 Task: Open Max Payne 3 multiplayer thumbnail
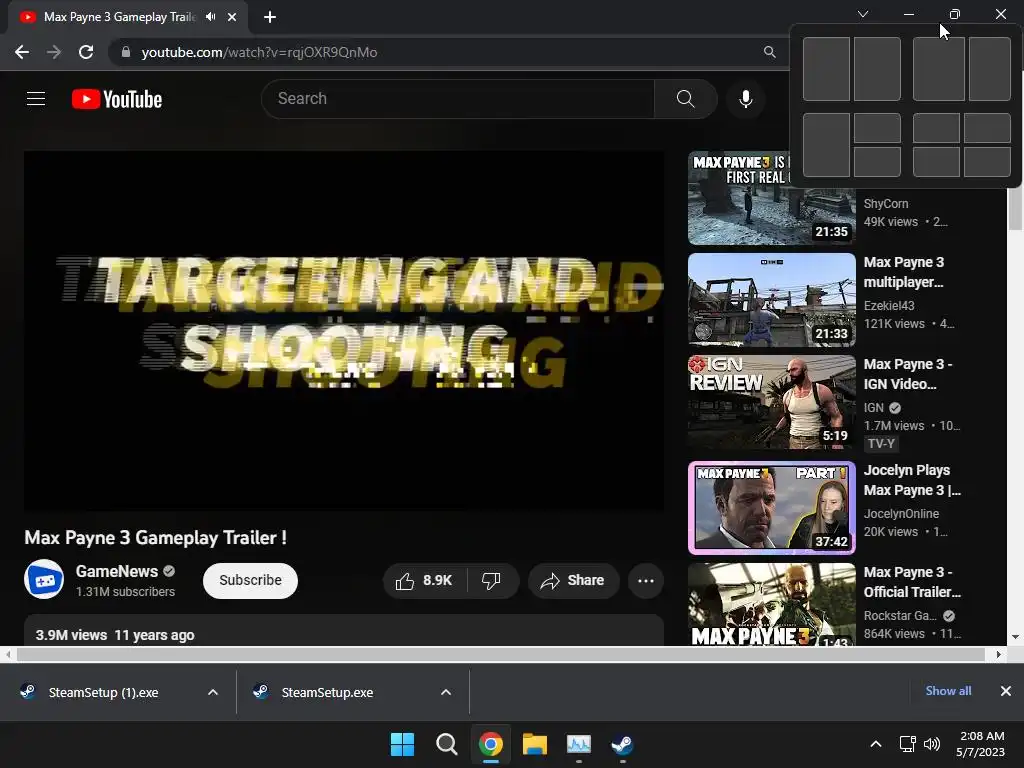point(771,300)
